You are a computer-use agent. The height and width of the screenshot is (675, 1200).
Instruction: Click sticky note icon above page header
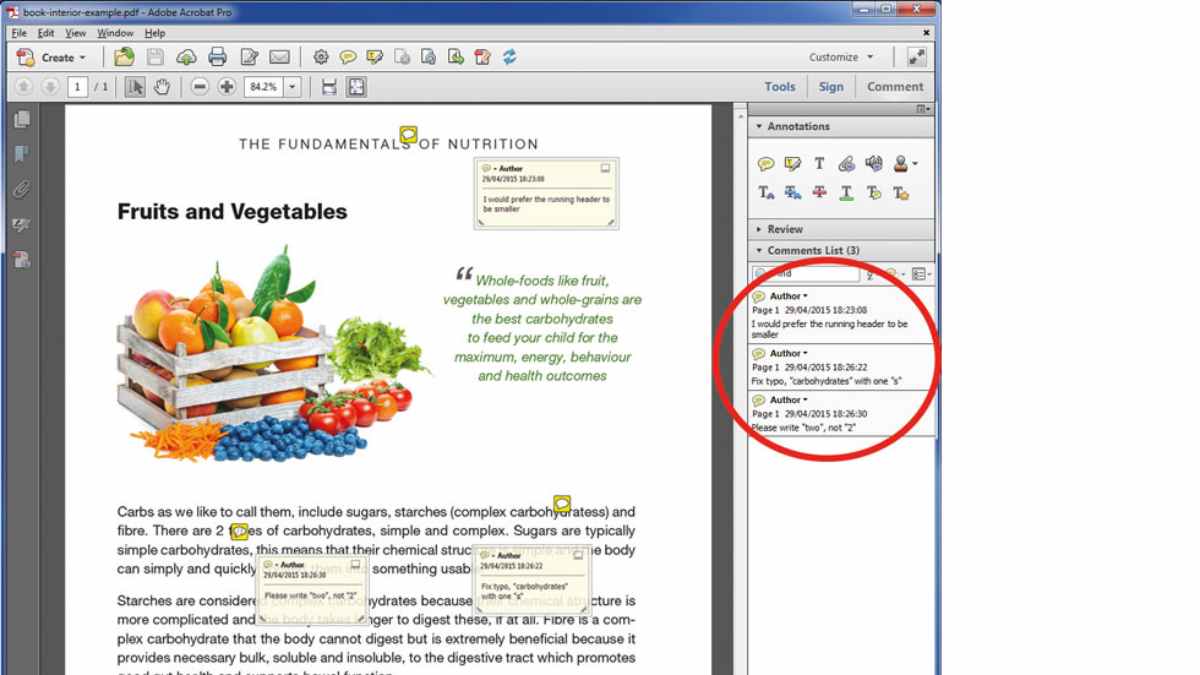coord(408,134)
